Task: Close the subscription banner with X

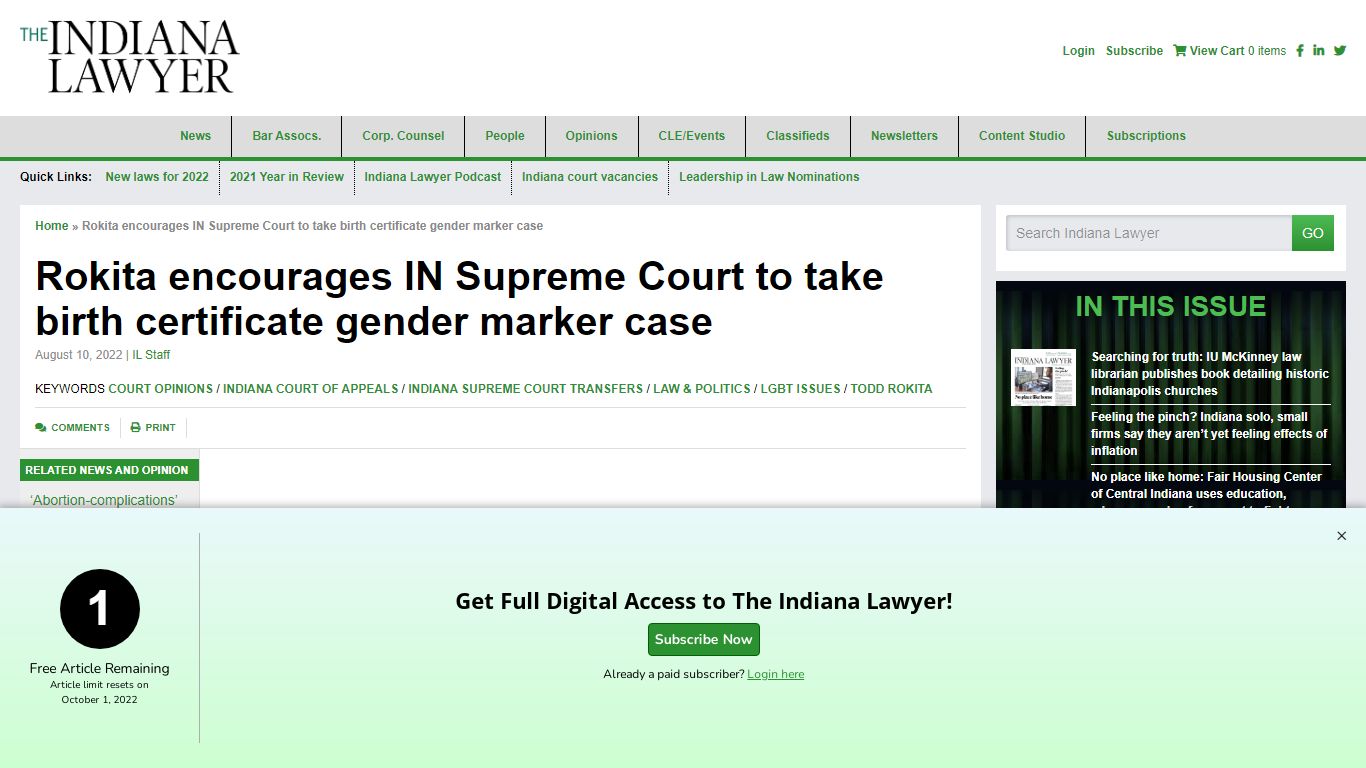Action: pyautogui.click(x=1342, y=536)
